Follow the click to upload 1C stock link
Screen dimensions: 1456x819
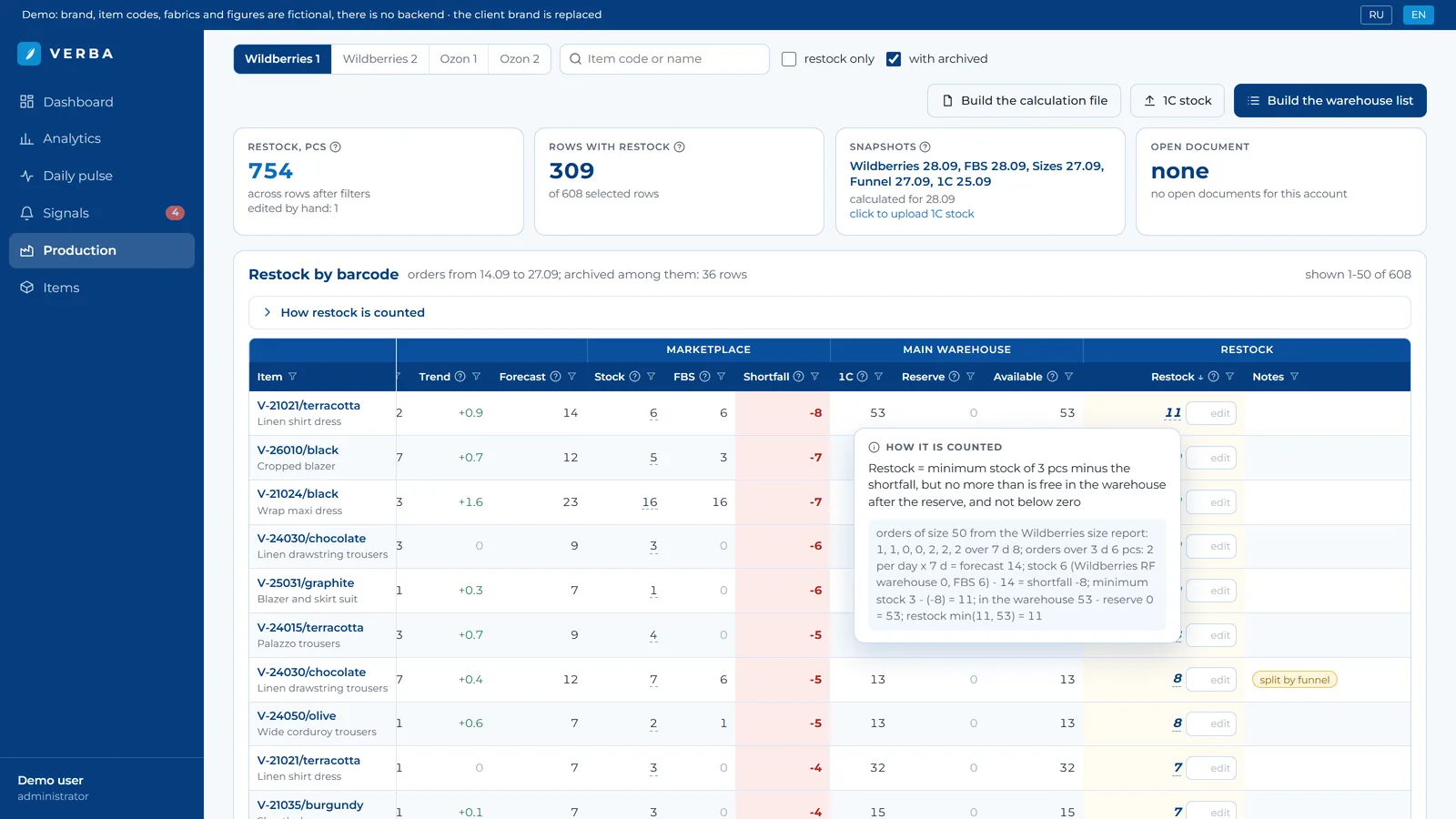[912, 214]
